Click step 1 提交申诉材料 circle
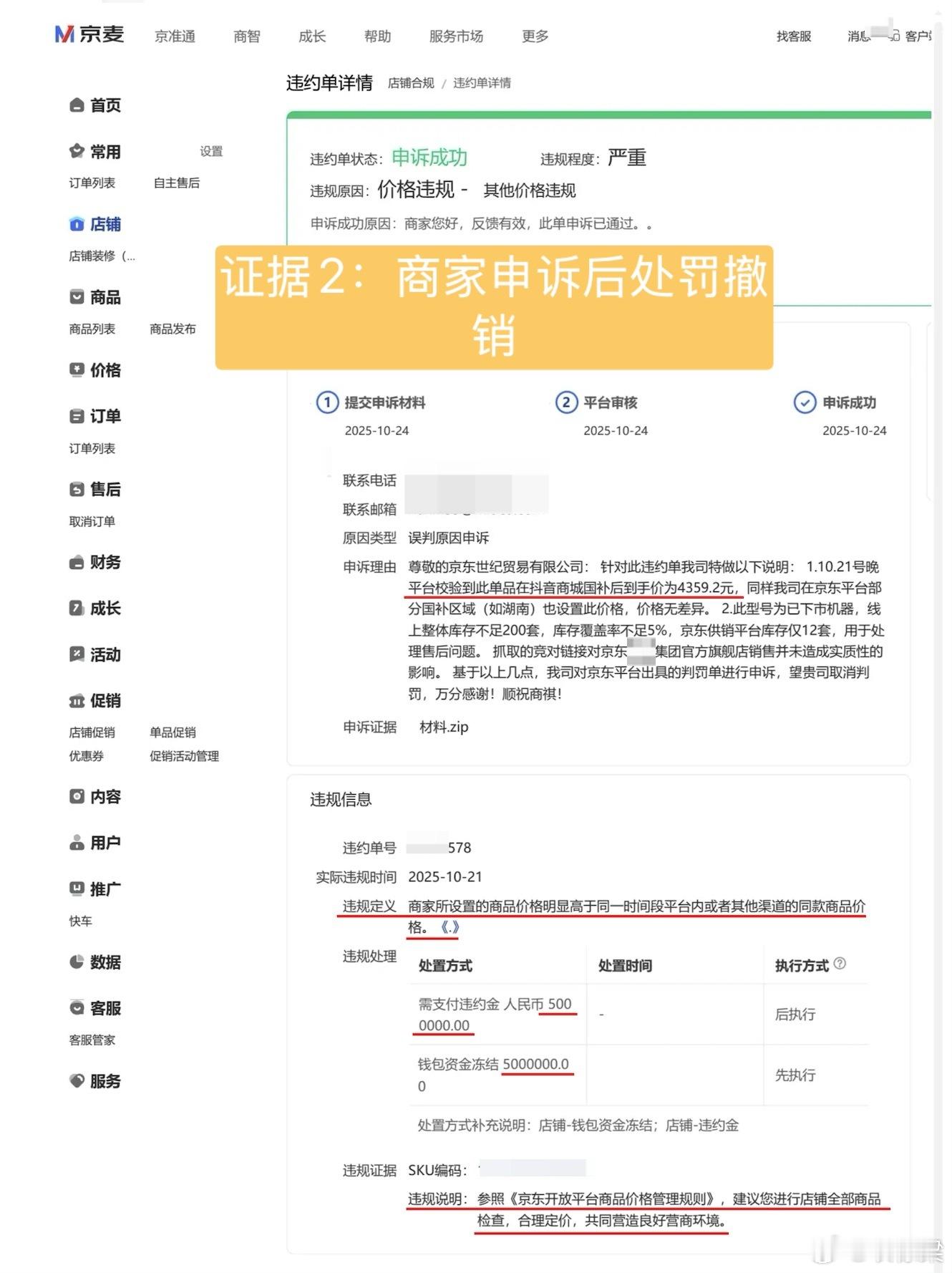952x1273 pixels. [x=327, y=402]
